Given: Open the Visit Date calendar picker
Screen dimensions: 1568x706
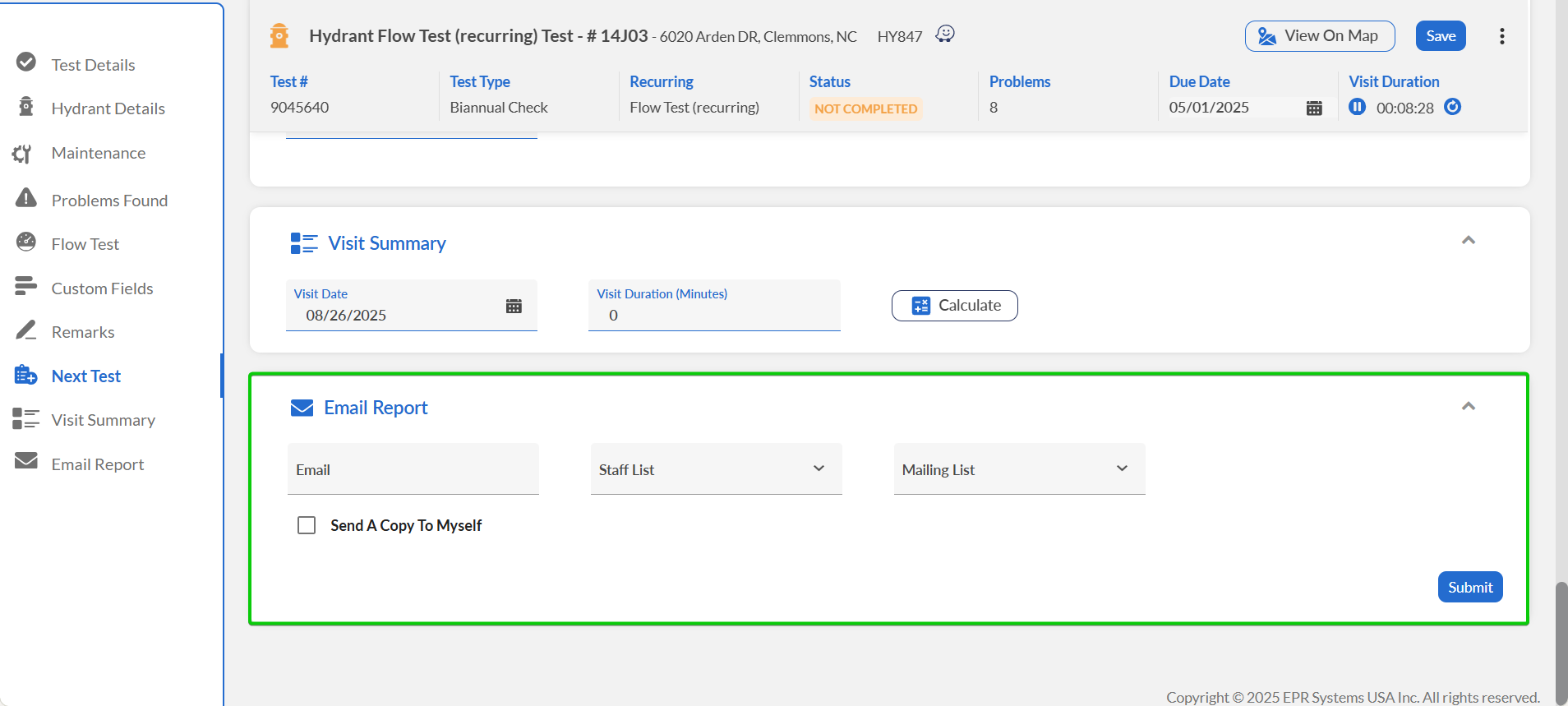Looking at the screenshot, I should [514, 306].
